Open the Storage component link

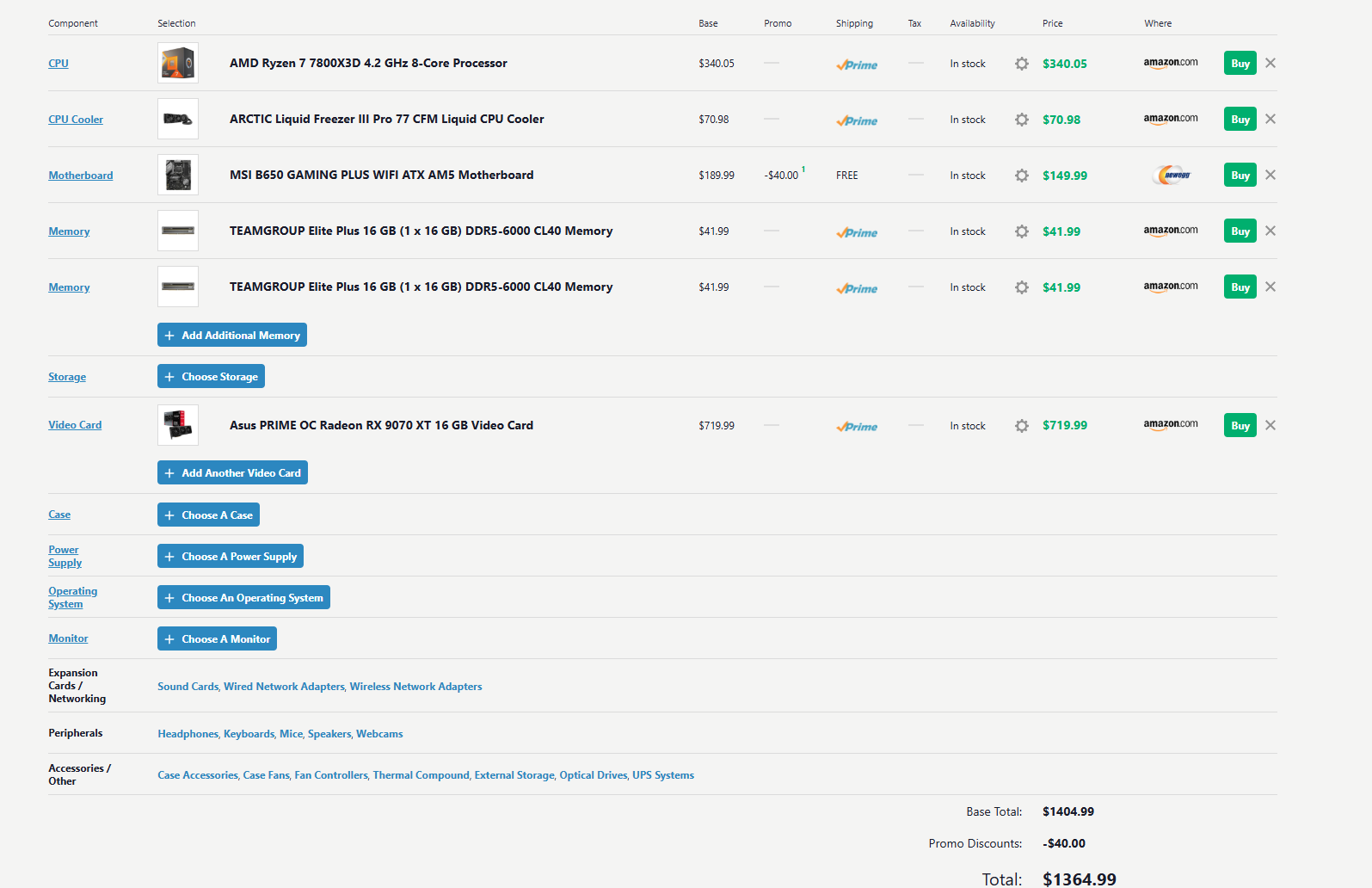(x=67, y=377)
